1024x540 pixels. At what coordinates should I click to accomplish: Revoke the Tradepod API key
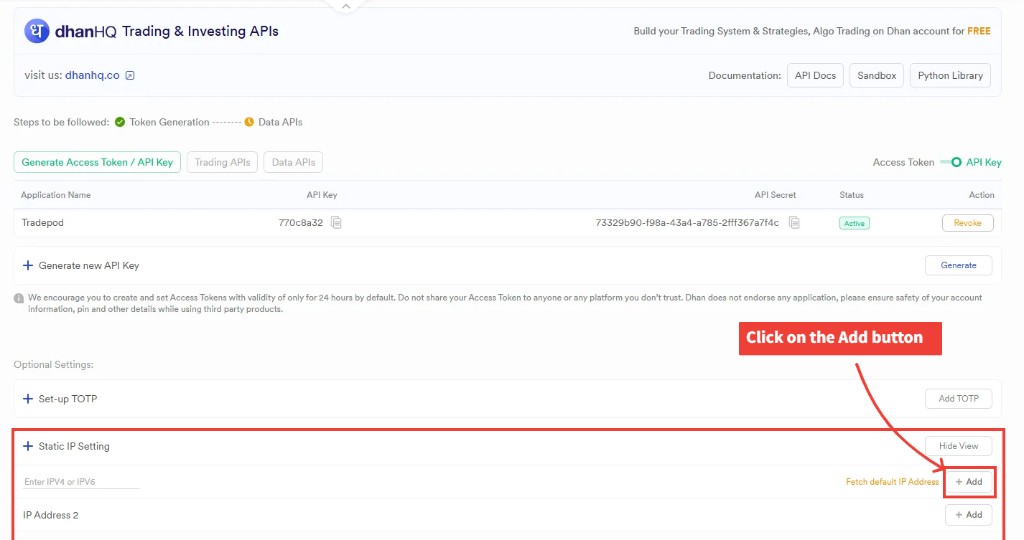coord(967,223)
